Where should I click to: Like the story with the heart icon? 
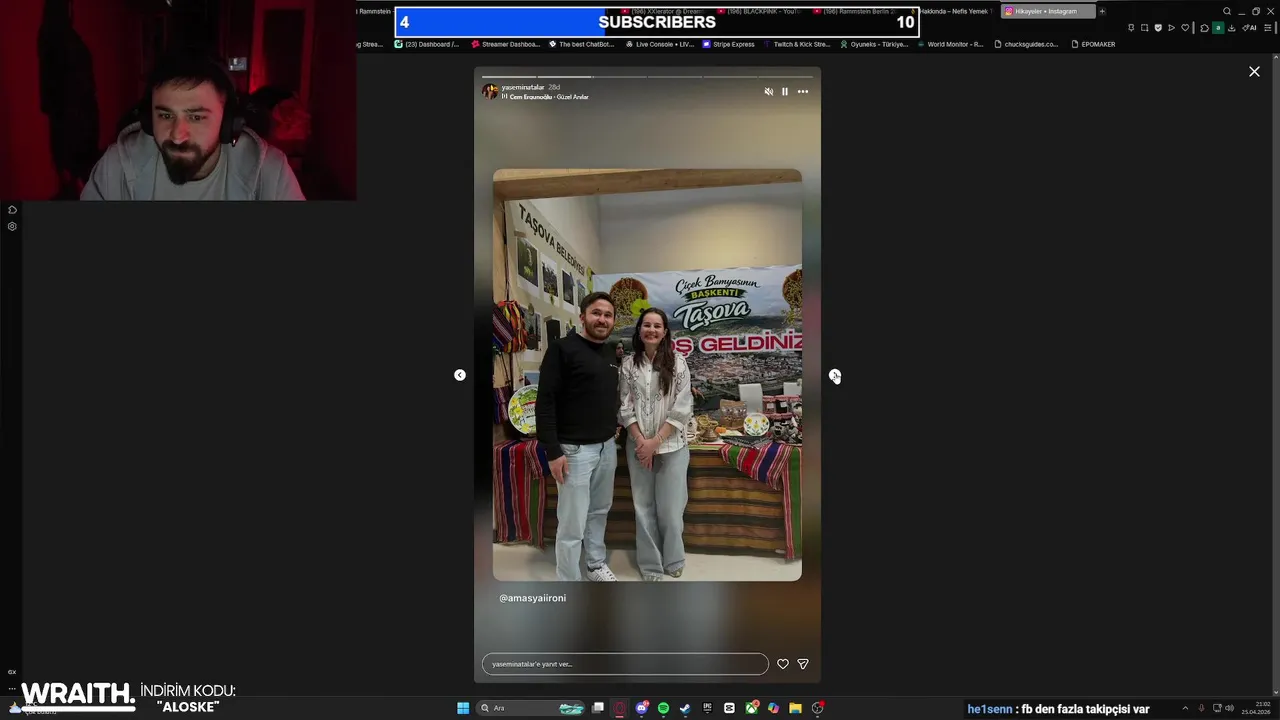(x=783, y=664)
